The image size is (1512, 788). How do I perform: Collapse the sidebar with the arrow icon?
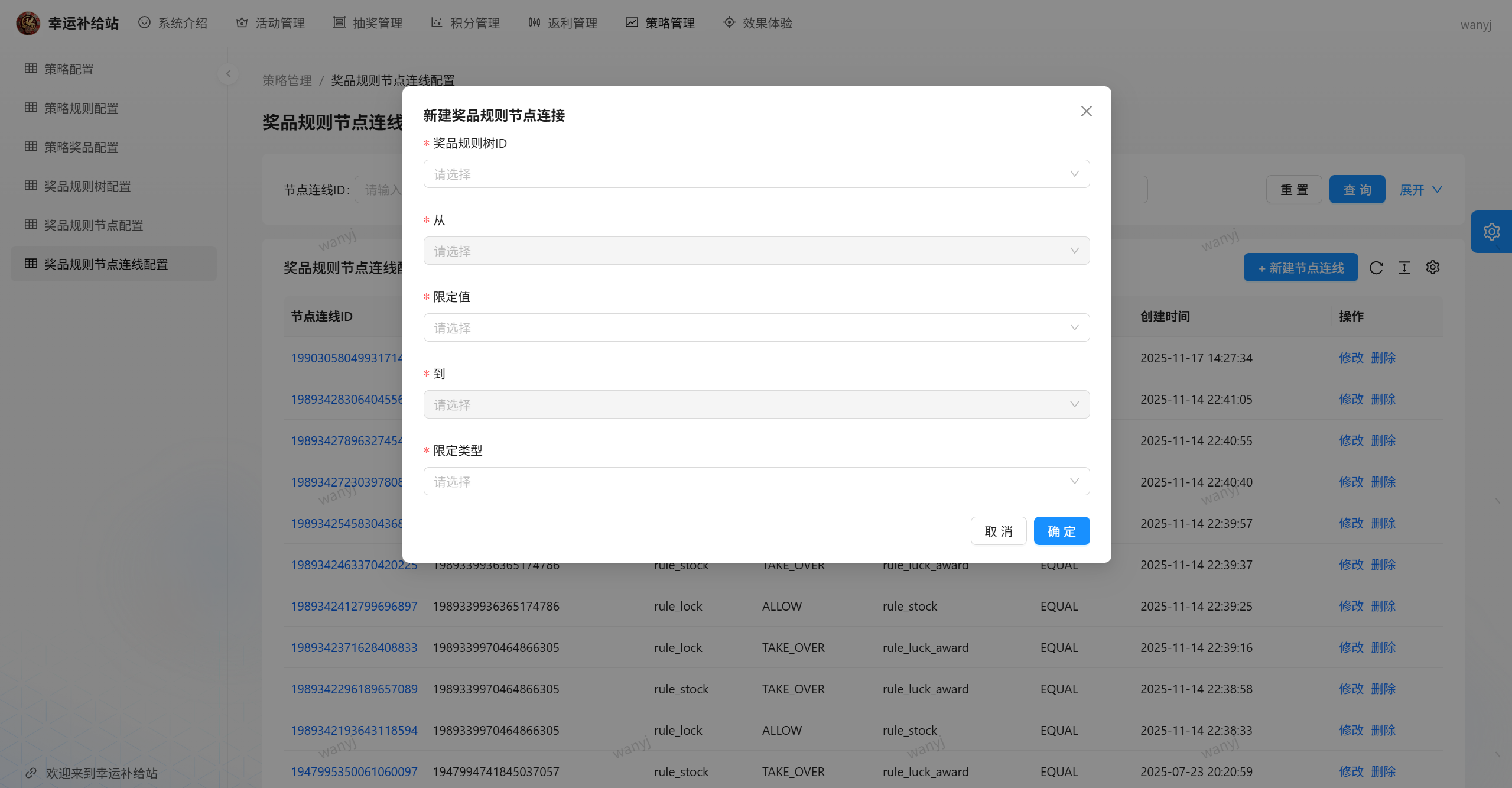point(228,74)
